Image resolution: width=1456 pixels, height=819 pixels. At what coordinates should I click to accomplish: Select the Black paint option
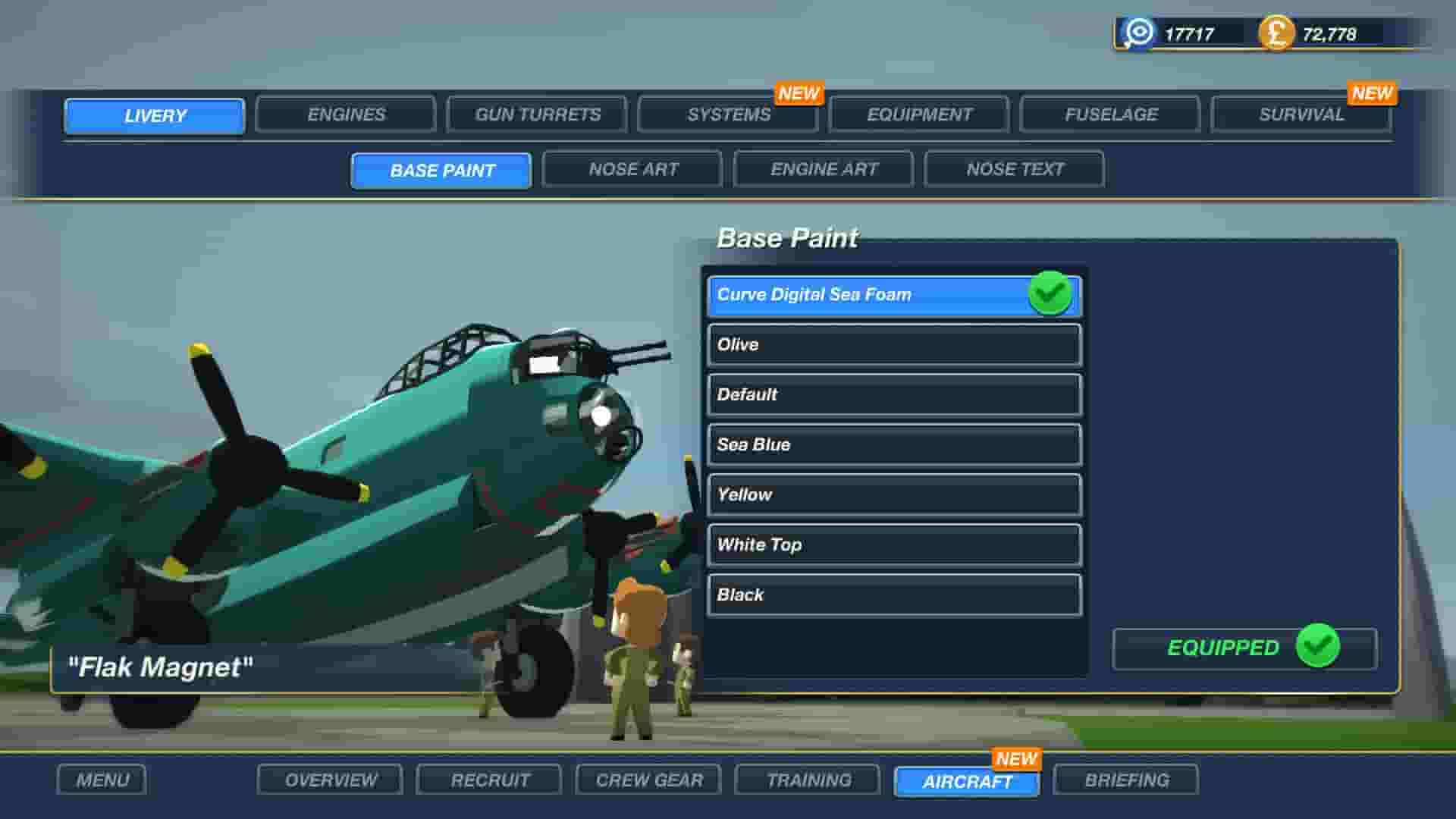893,595
